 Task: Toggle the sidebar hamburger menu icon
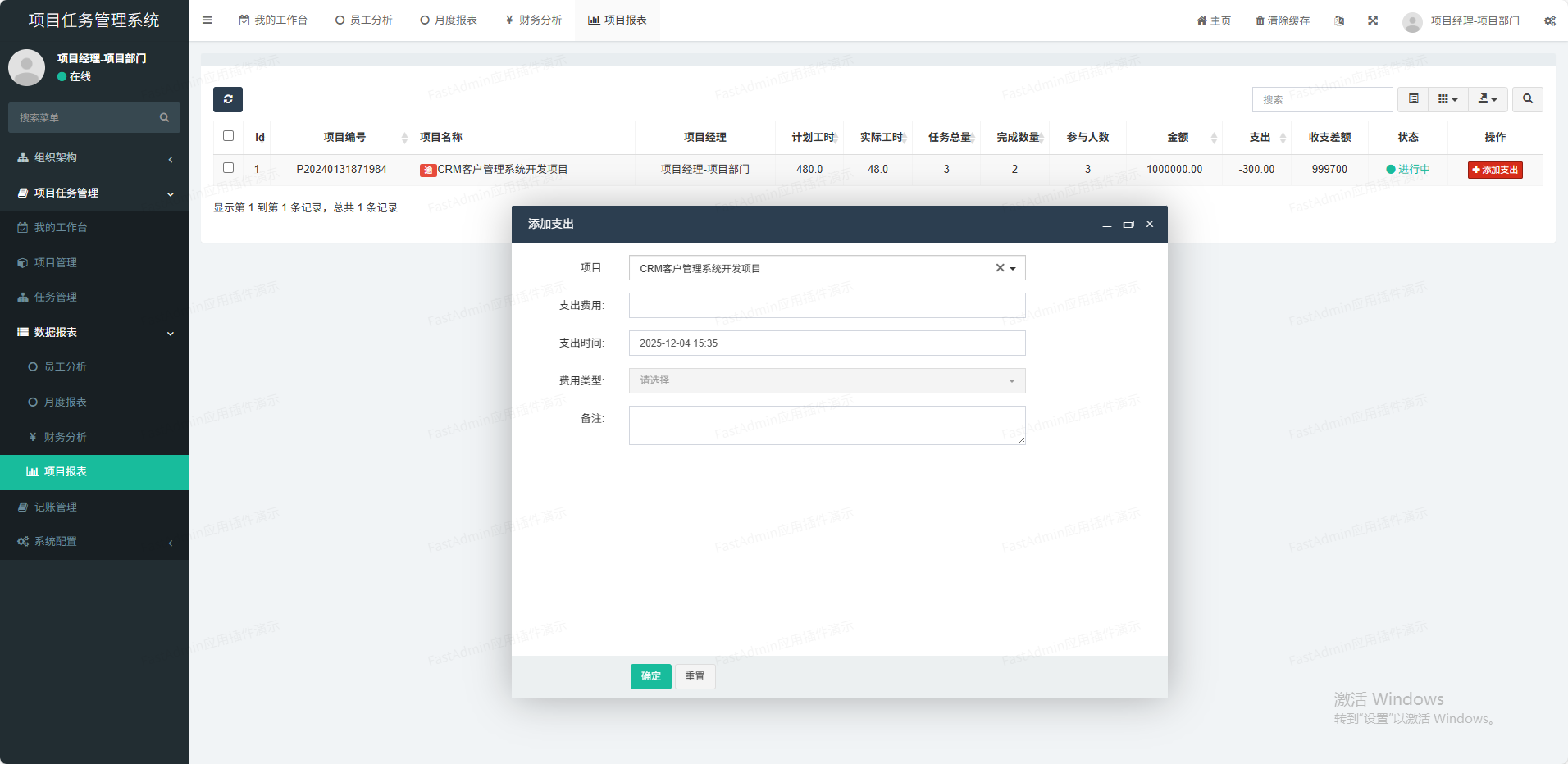coord(207,20)
